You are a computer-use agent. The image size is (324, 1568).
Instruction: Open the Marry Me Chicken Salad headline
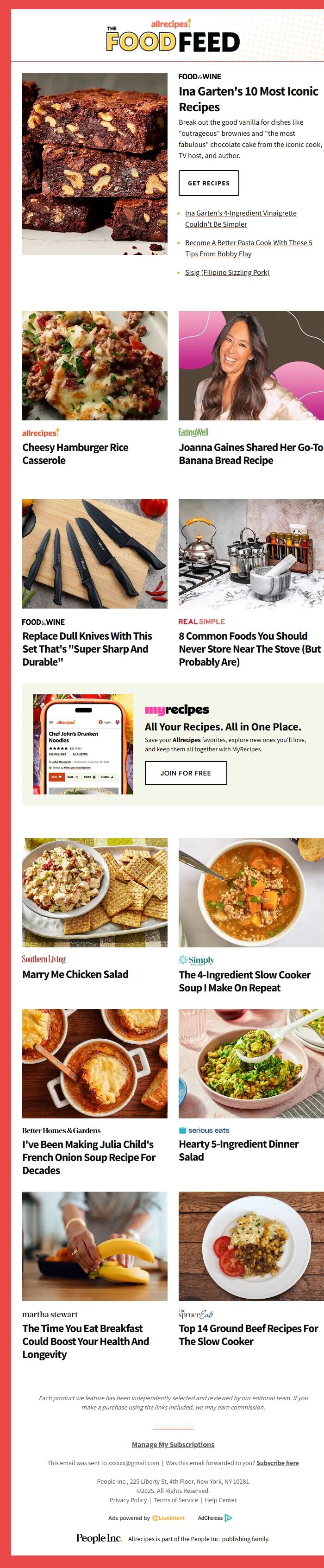click(x=75, y=974)
